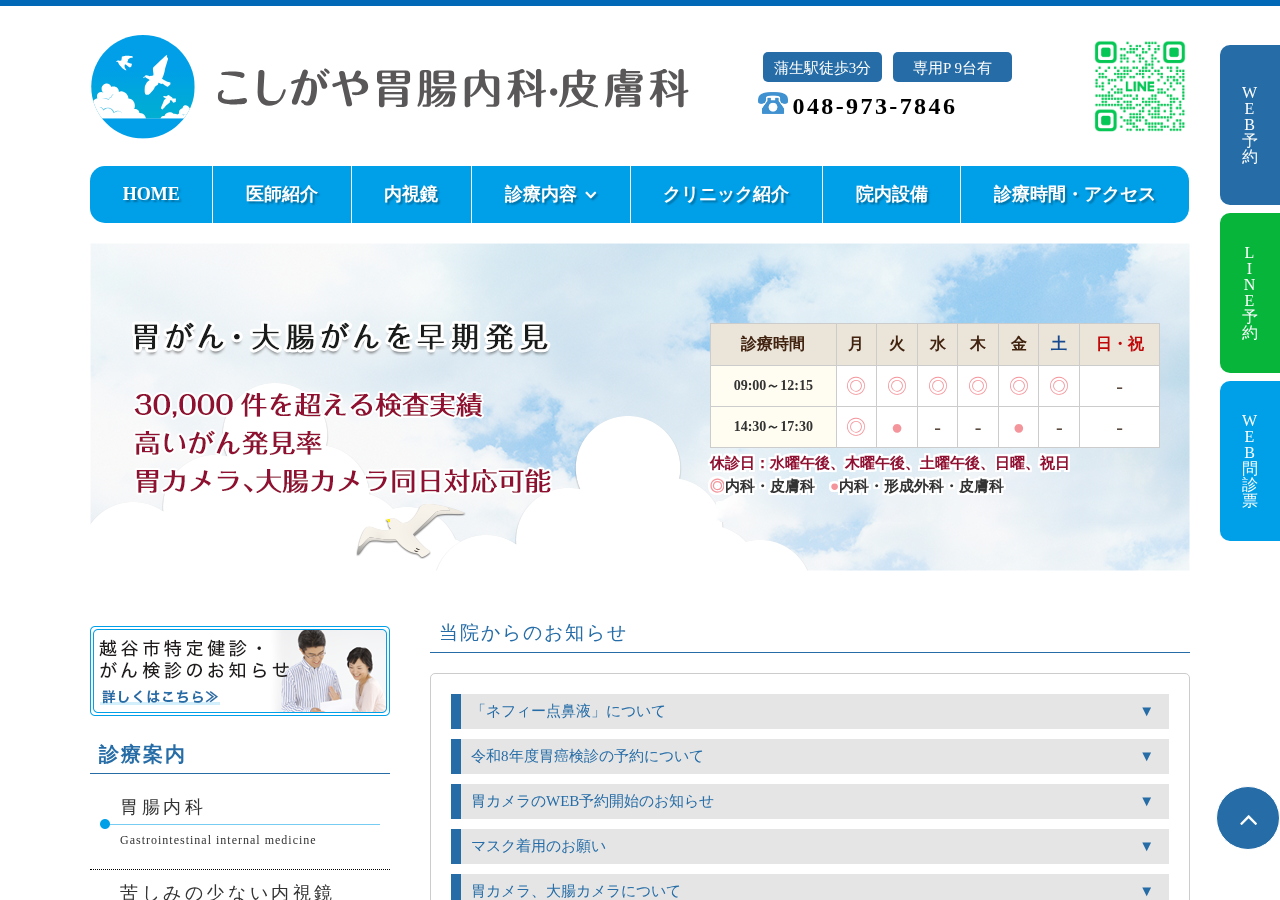The image size is (1280, 900).
Task: Click the scroll-to-top arrow button
Action: [x=1248, y=818]
